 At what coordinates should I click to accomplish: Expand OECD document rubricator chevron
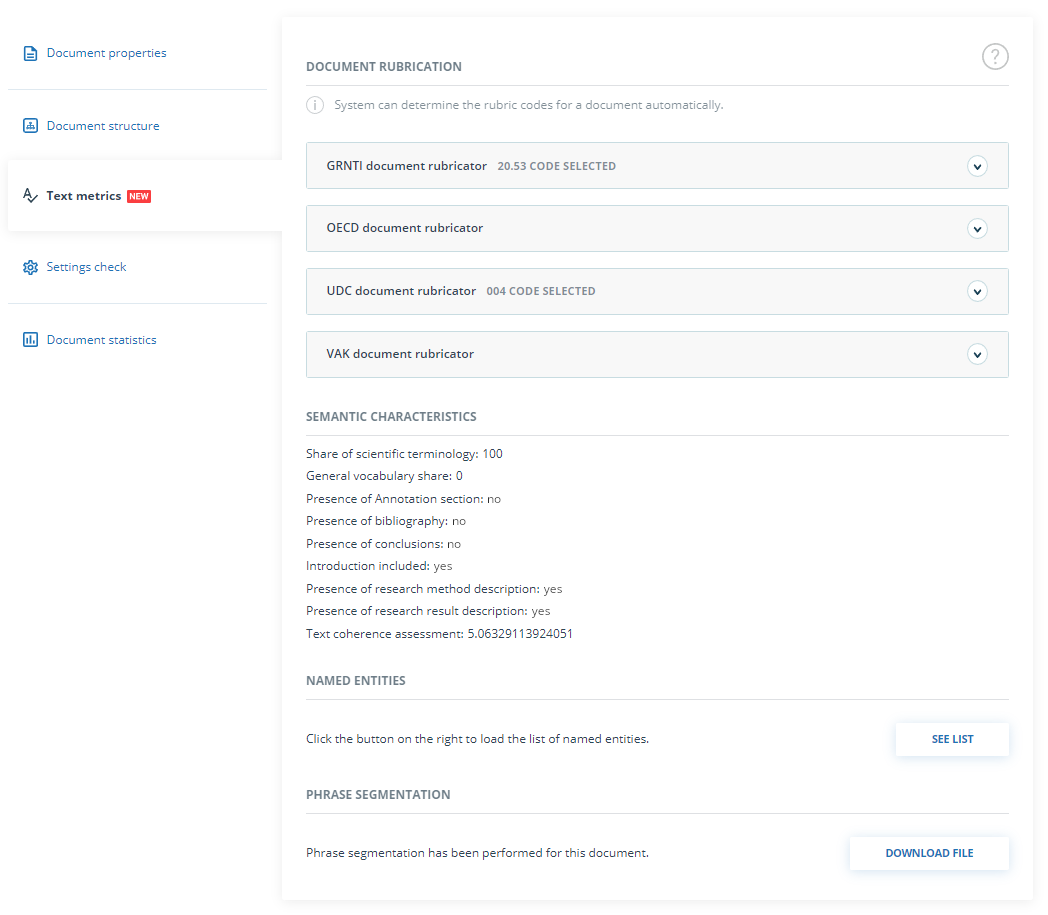pos(977,229)
